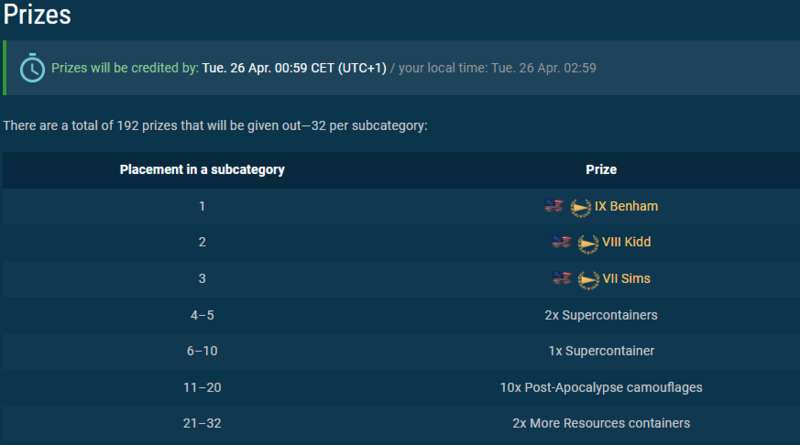Select the '2x Supercontainers' prize cell
800x445 pixels.
tap(601, 315)
